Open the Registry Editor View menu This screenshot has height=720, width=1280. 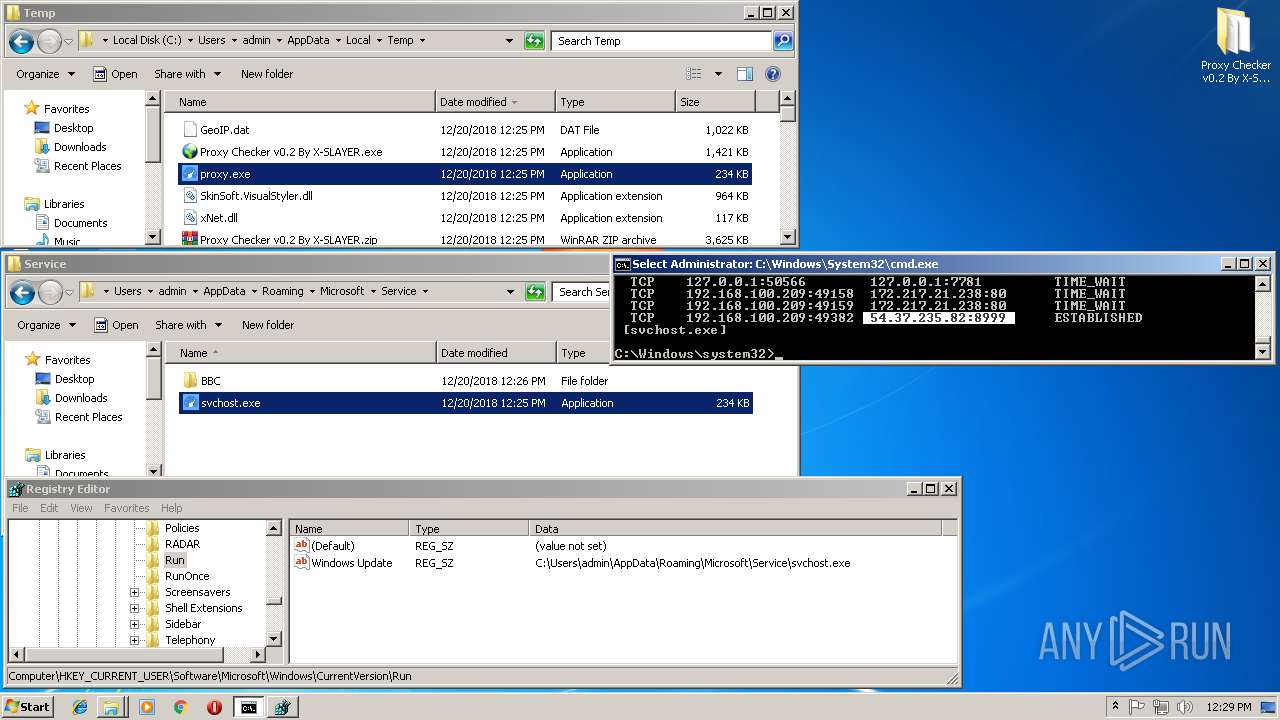coord(81,508)
